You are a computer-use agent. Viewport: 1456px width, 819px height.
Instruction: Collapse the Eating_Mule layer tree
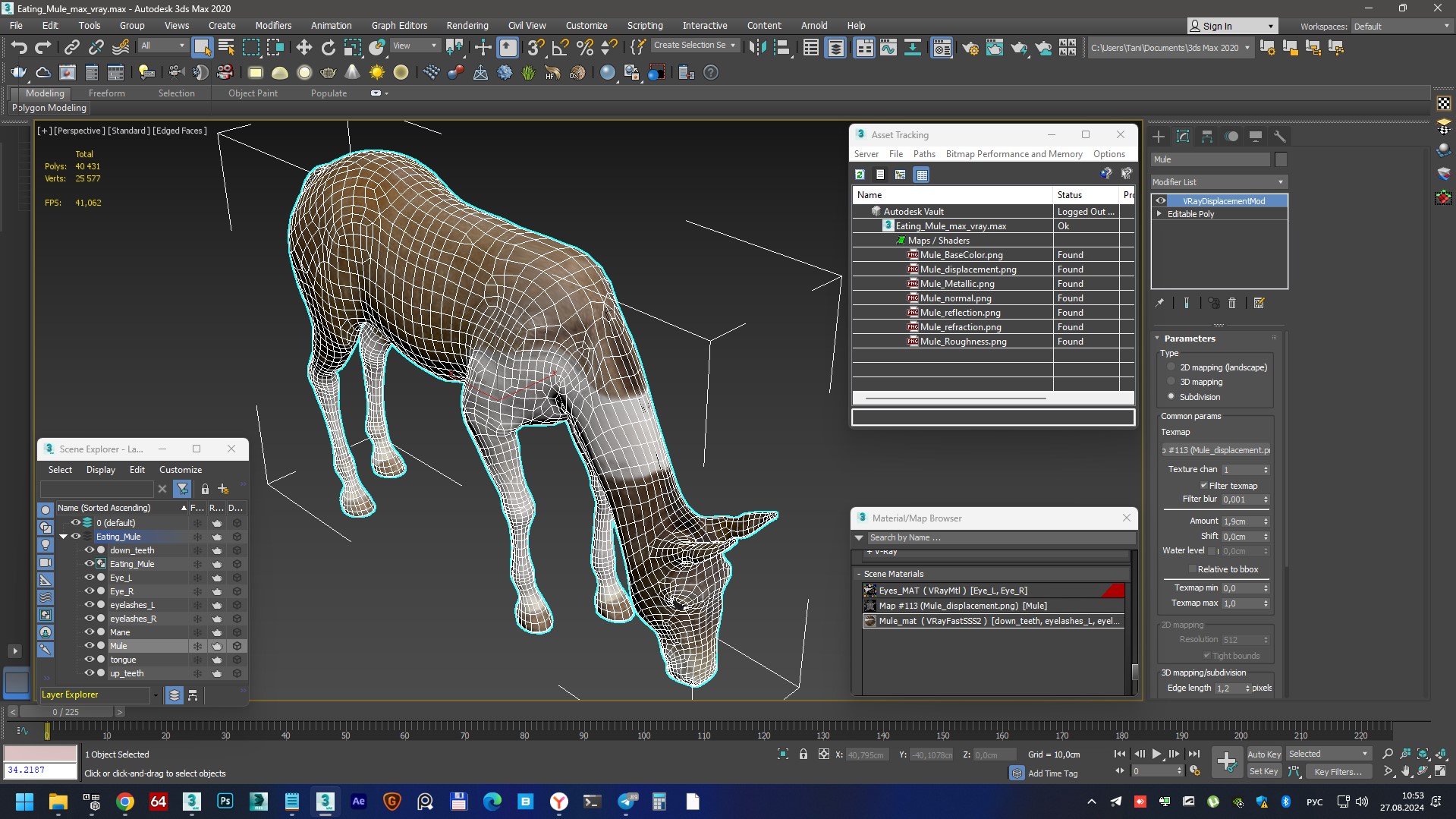pos(64,537)
